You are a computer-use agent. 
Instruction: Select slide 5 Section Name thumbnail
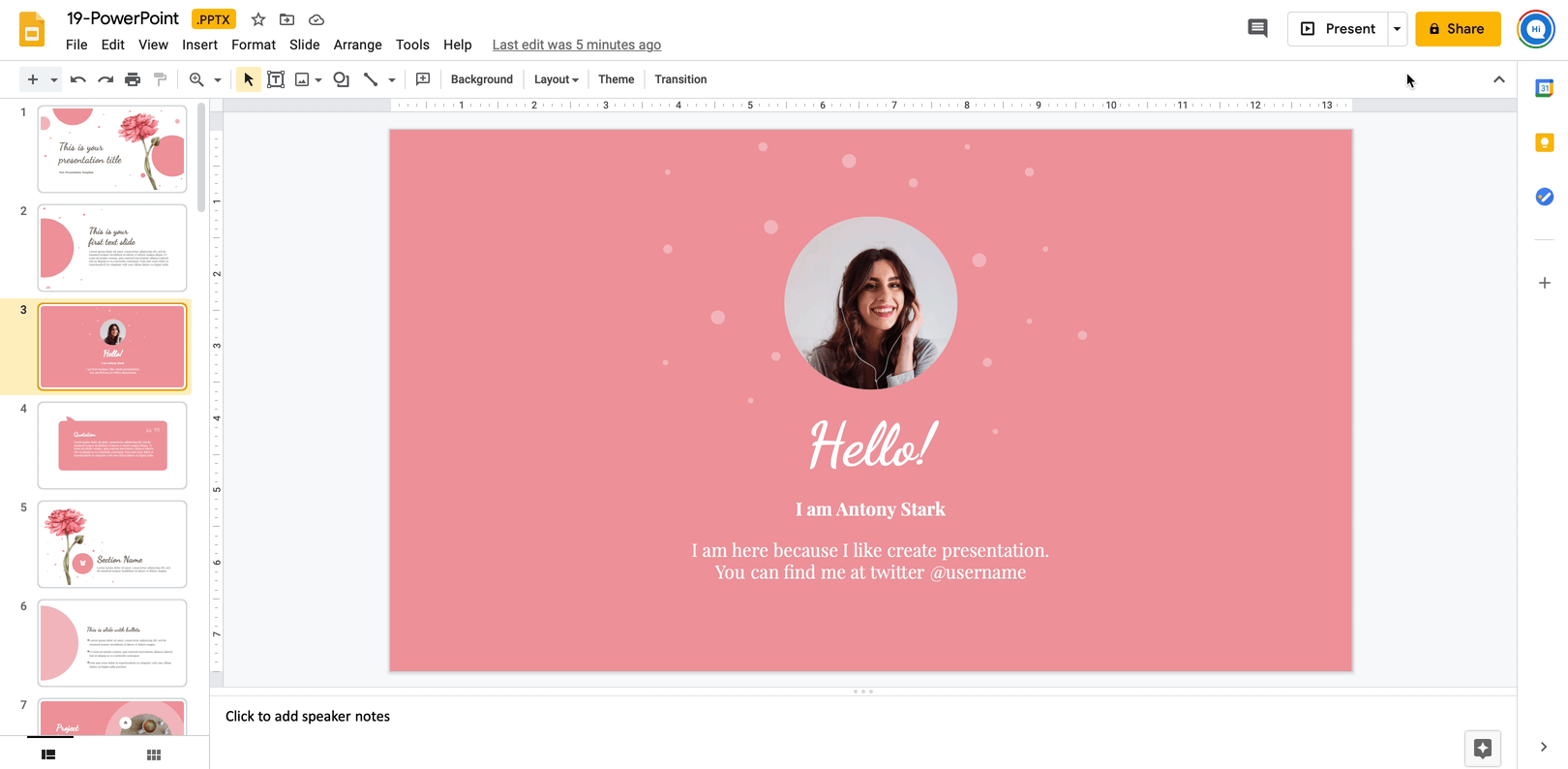click(112, 544)
